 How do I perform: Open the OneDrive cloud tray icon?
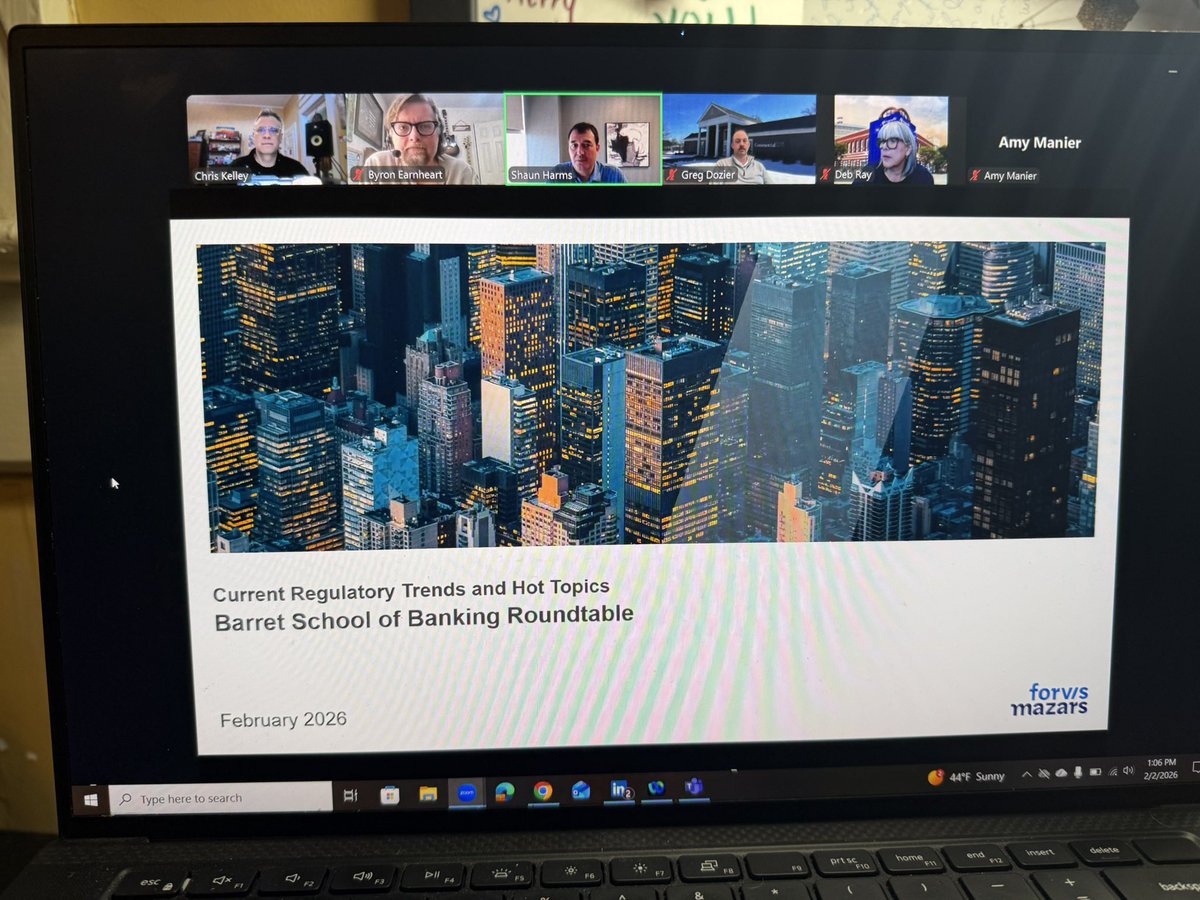pos(1061,773)
